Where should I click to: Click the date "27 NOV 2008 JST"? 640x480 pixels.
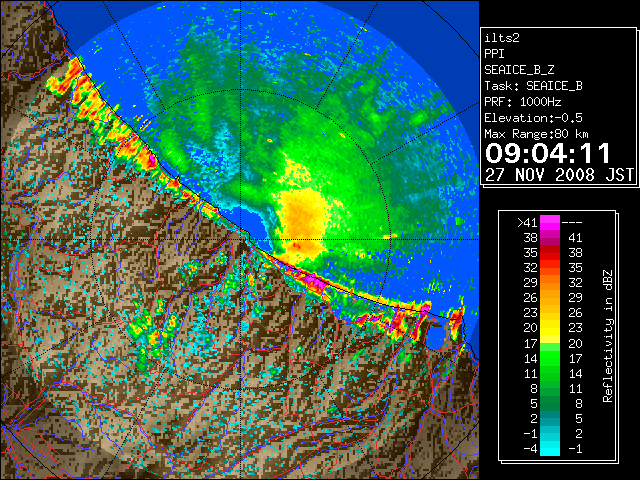coord(559,175)
